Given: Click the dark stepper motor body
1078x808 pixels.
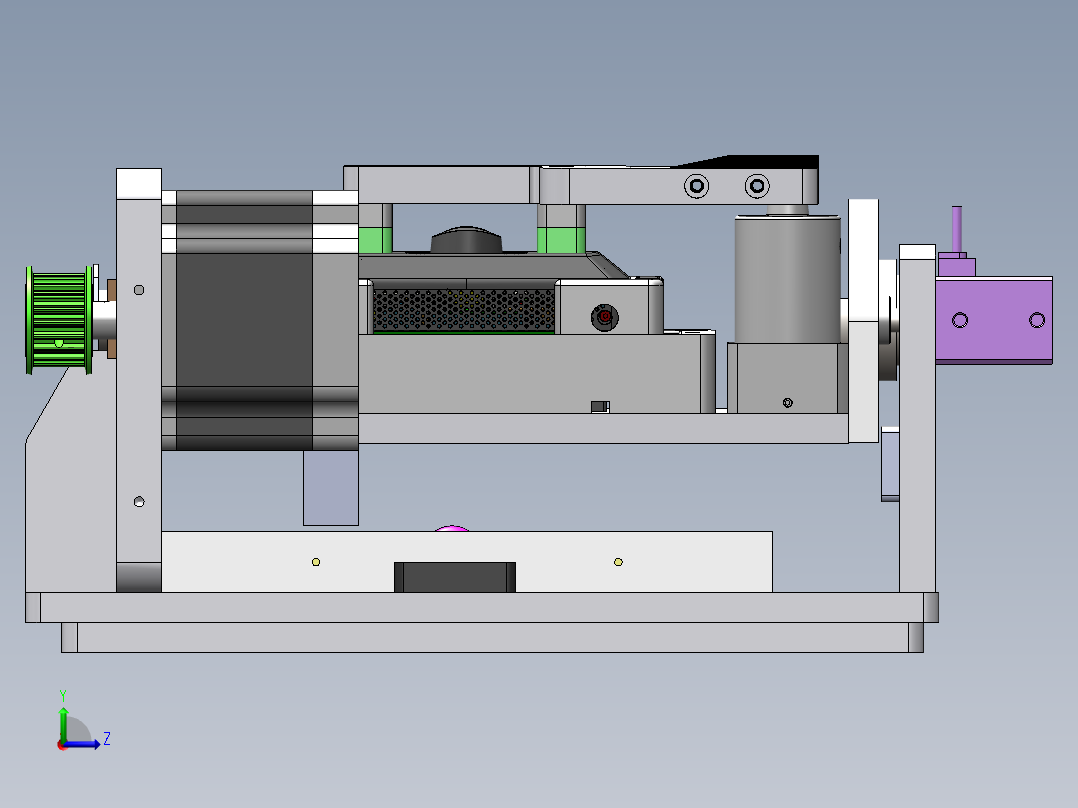Looking at the screenshot, I should coord(244,320).
